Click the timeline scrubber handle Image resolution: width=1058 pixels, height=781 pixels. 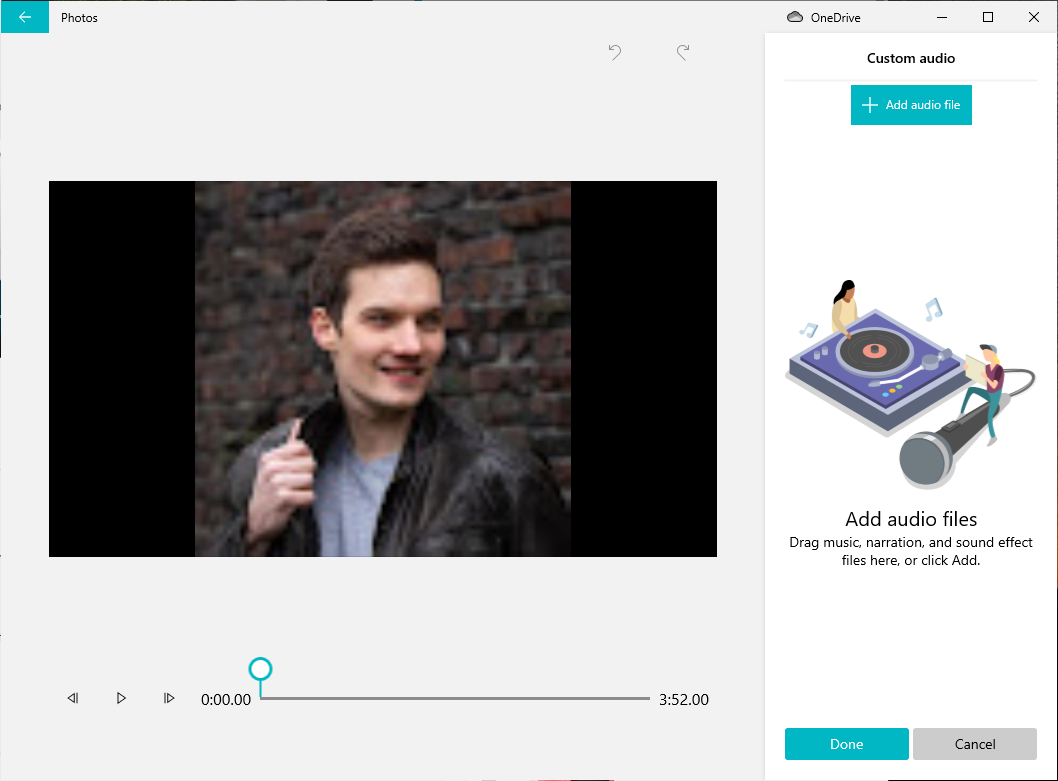[x=260, y=669]
